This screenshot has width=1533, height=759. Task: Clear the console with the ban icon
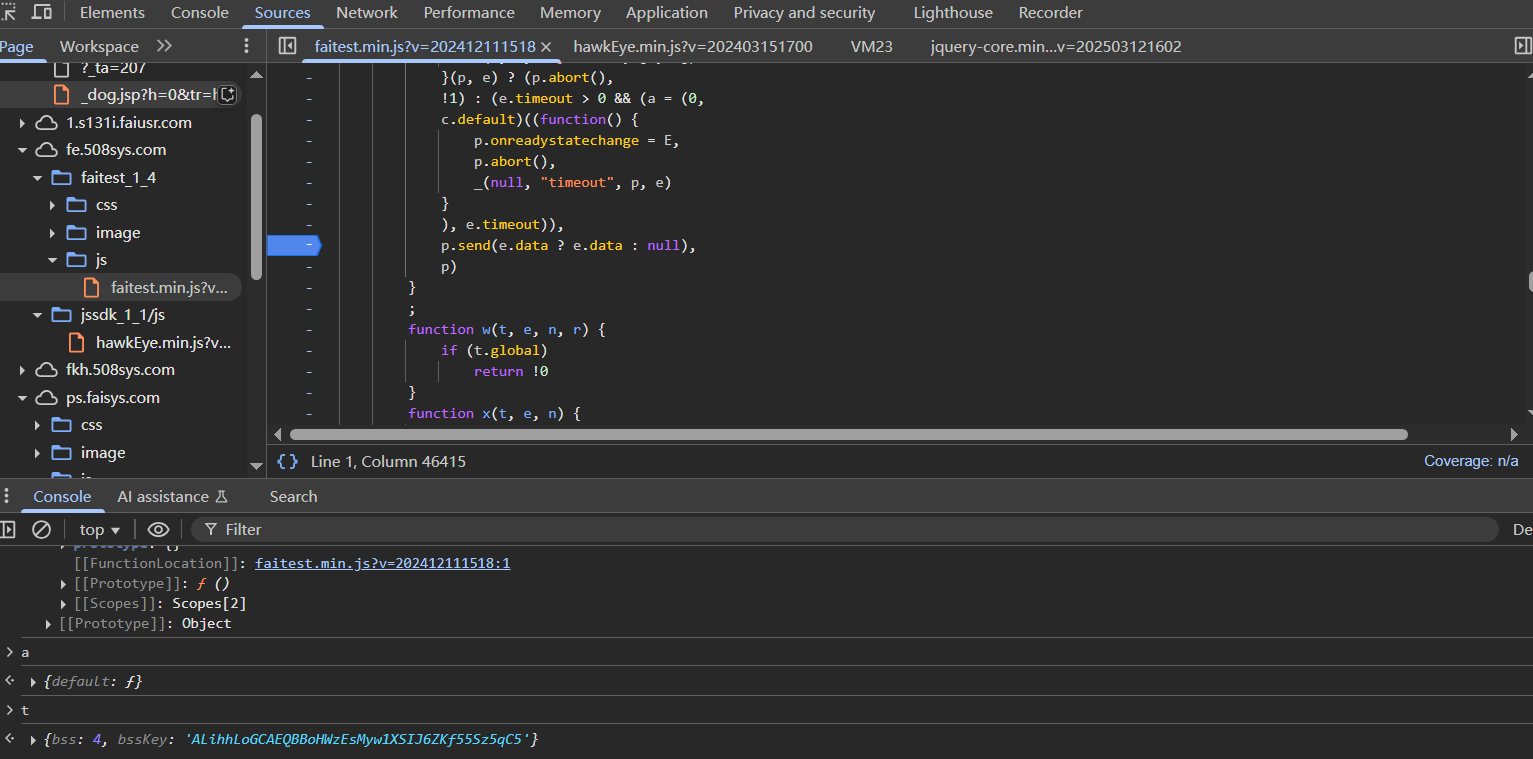[x=41, y=529]
